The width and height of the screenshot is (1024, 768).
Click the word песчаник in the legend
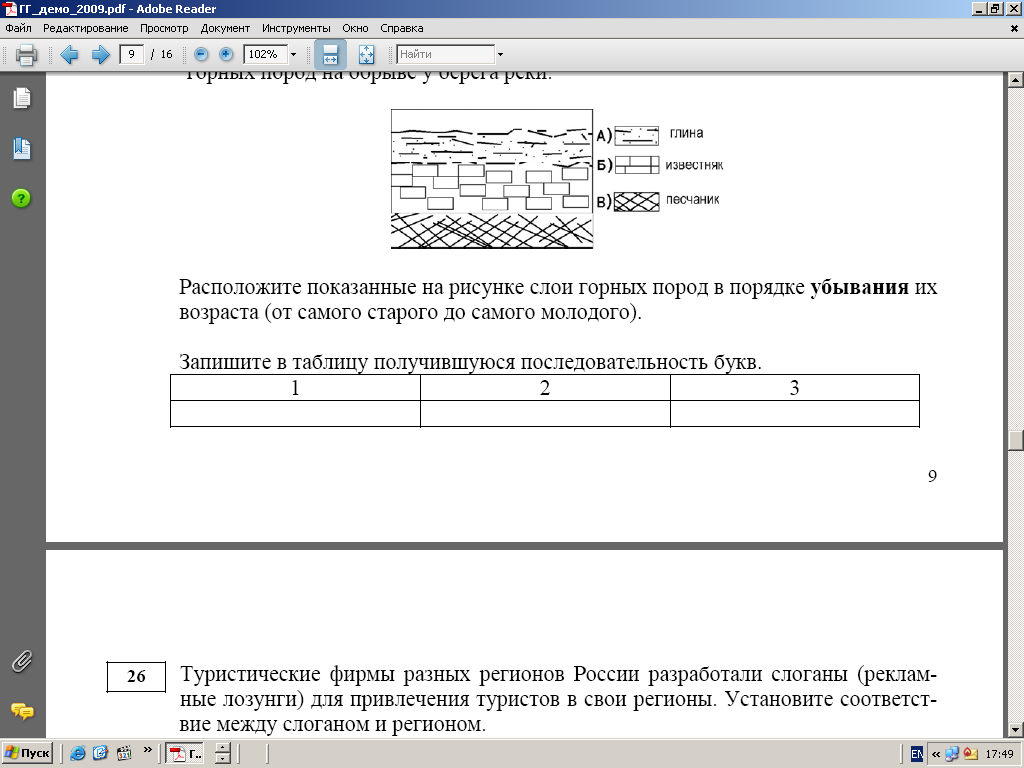pyautogui.click(x=692, y=200)
